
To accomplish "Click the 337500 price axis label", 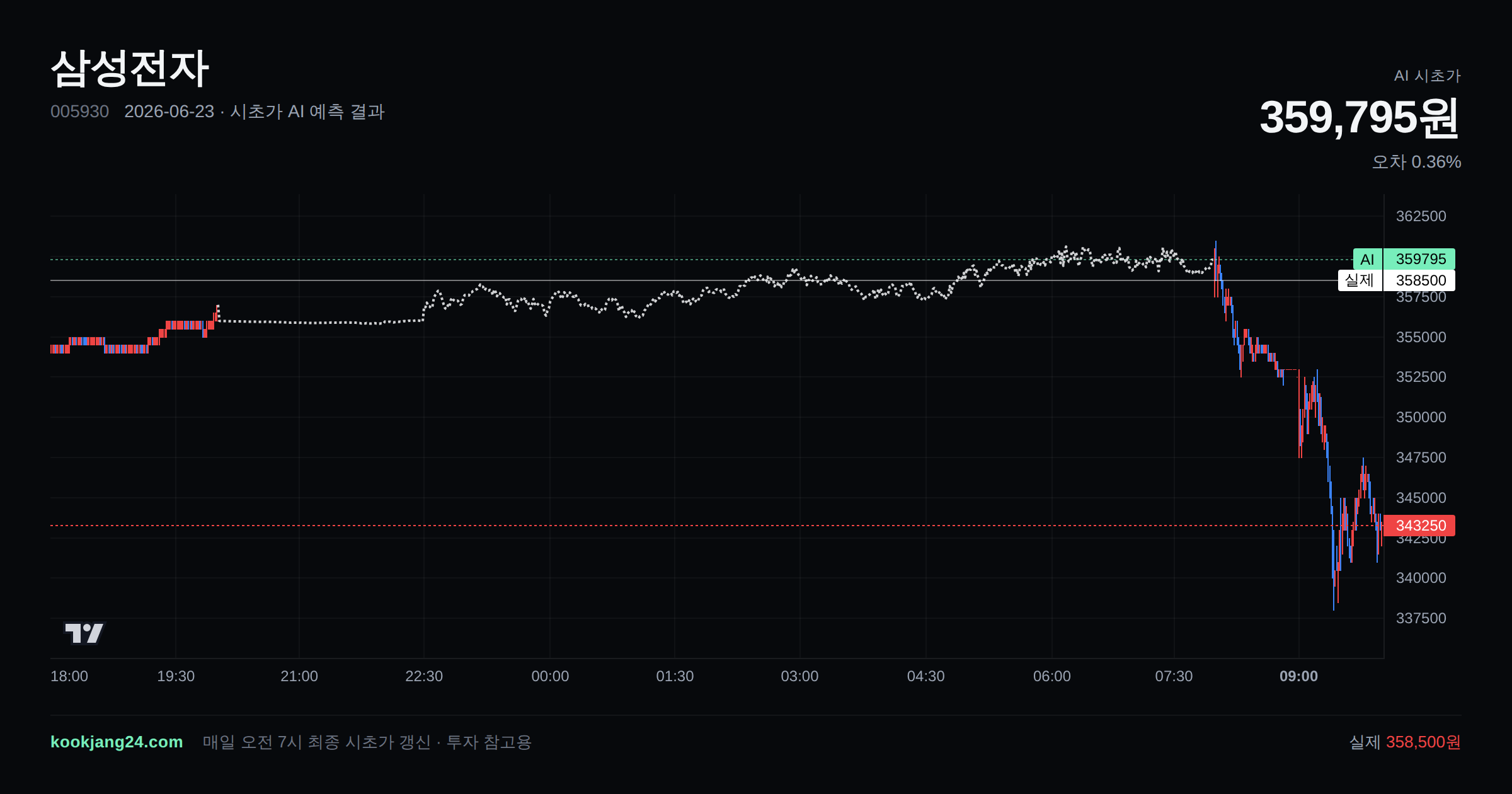I will [x=1421, y=618].
